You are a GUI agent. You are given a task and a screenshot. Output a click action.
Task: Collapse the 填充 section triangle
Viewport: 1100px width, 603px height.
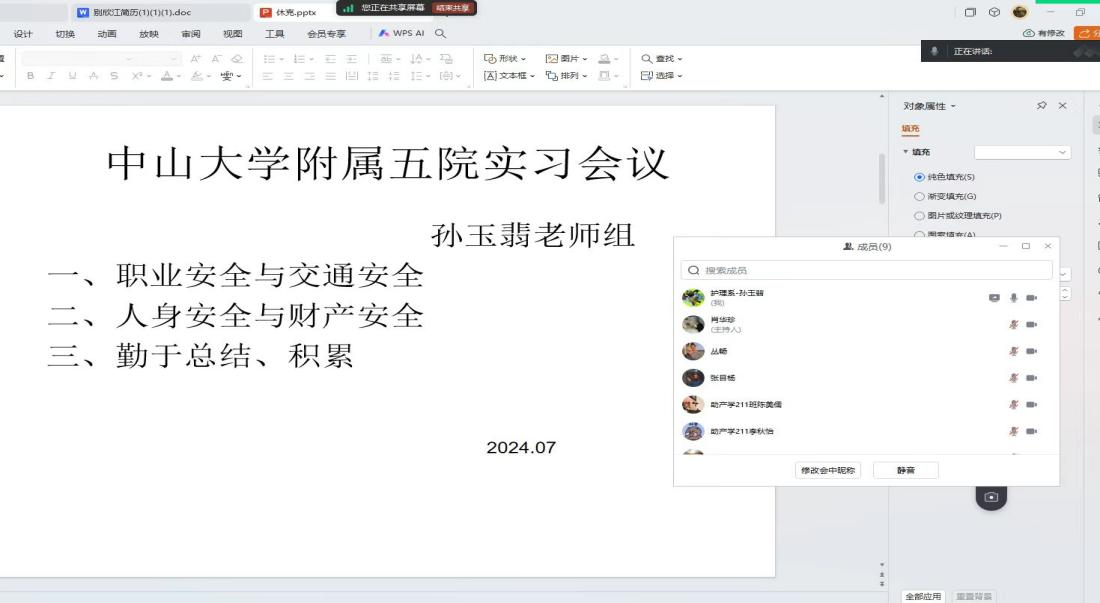[x=906, y=152]
